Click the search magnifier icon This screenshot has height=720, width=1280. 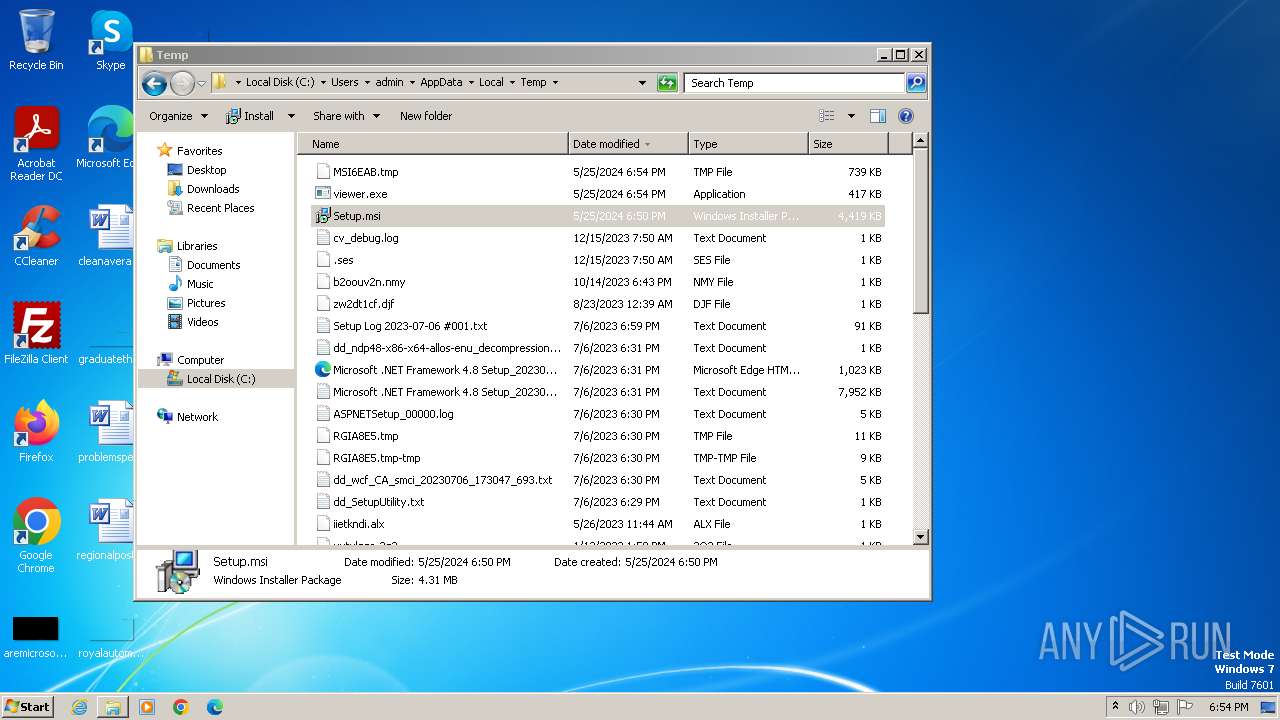click(x=915, y=83)
